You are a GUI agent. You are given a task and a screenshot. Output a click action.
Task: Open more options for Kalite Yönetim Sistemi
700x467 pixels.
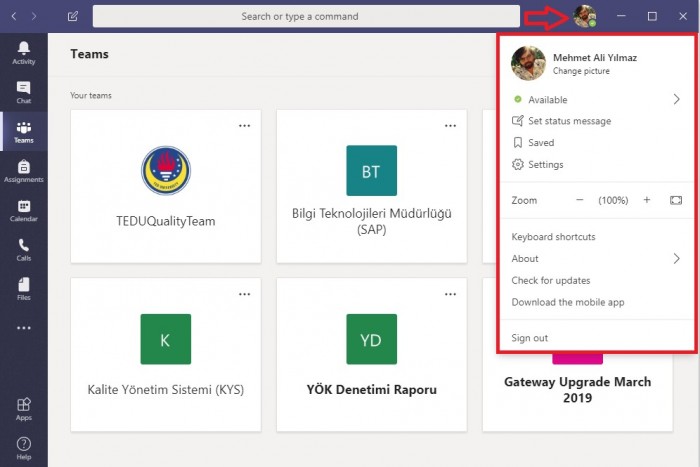[x=244, y=294]
